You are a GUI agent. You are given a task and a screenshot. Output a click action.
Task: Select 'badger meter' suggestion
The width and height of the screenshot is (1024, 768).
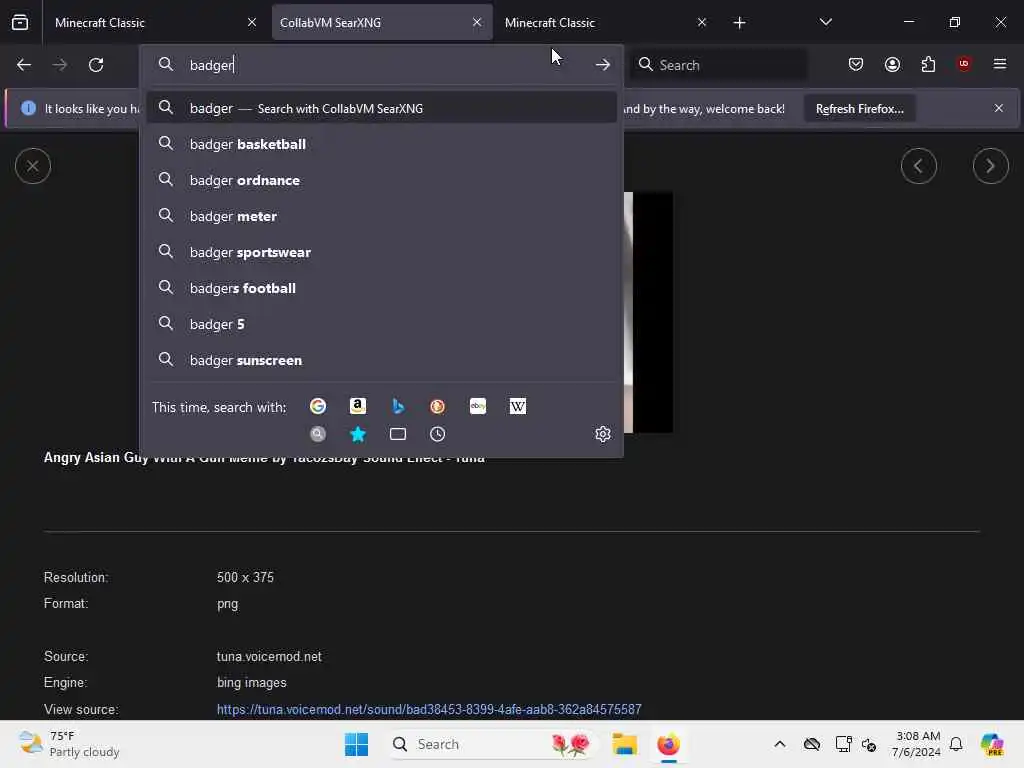point(382,216)
